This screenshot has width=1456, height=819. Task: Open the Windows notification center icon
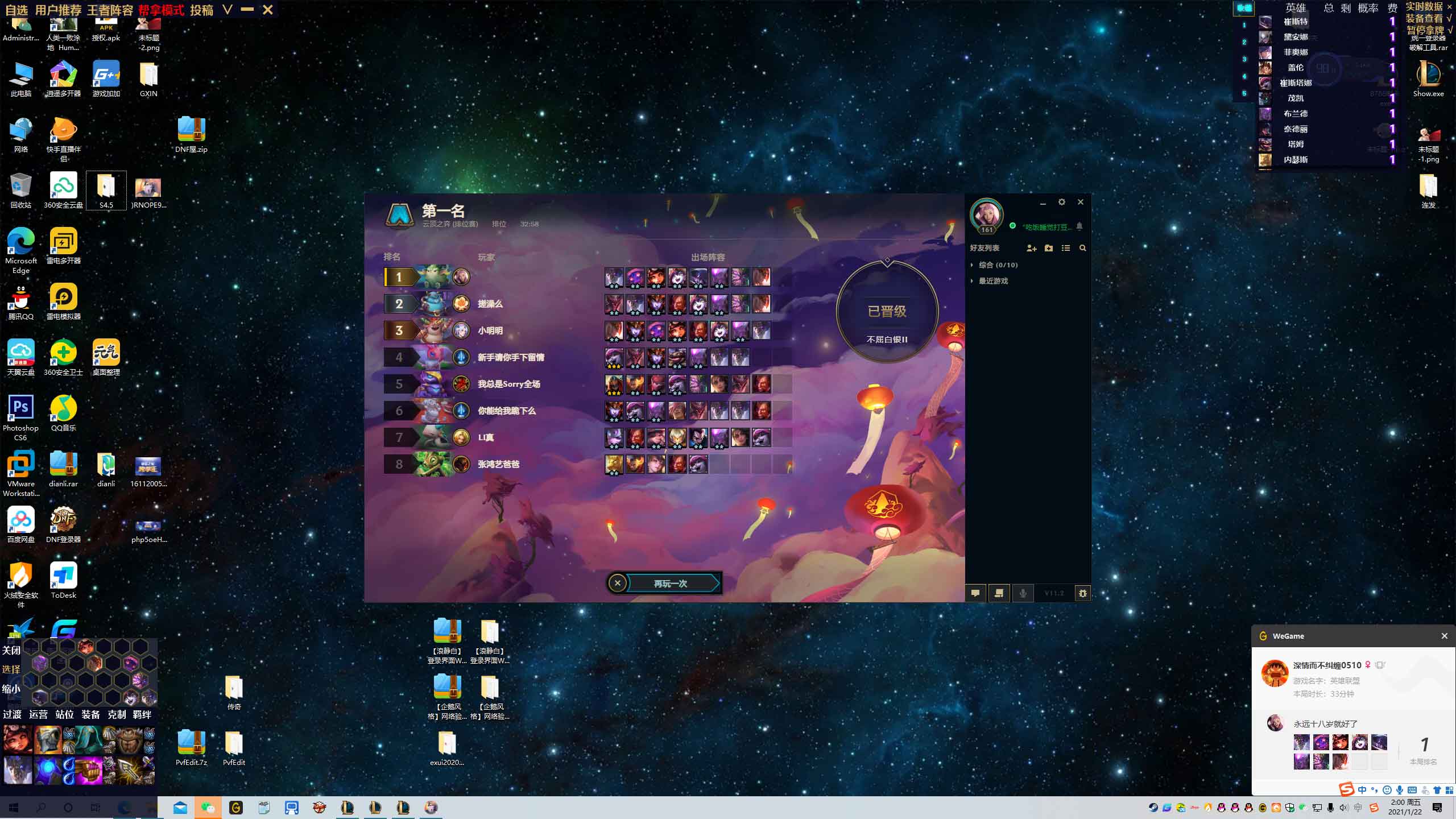1437,808
